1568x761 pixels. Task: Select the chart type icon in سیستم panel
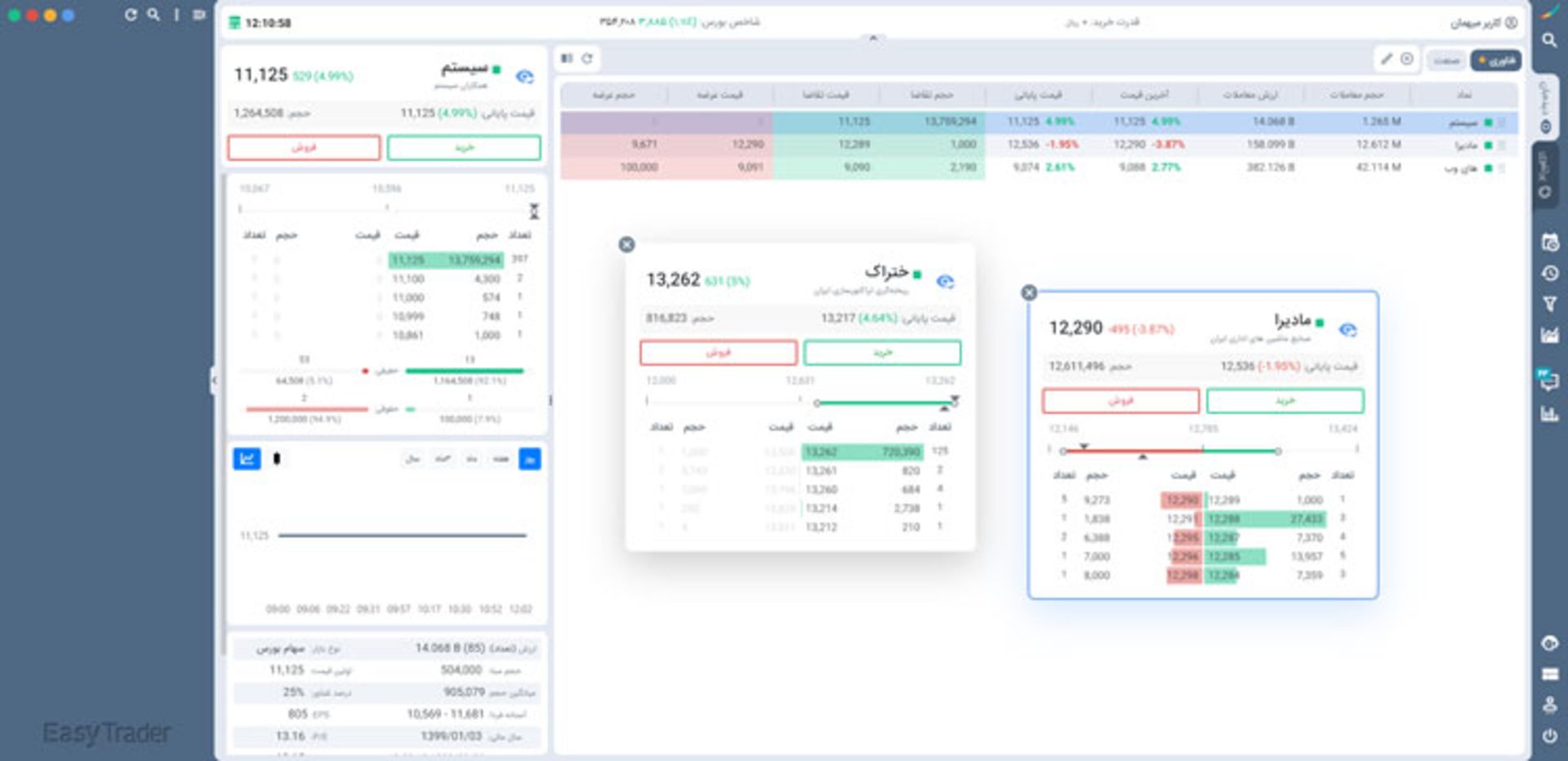[247, 459]
